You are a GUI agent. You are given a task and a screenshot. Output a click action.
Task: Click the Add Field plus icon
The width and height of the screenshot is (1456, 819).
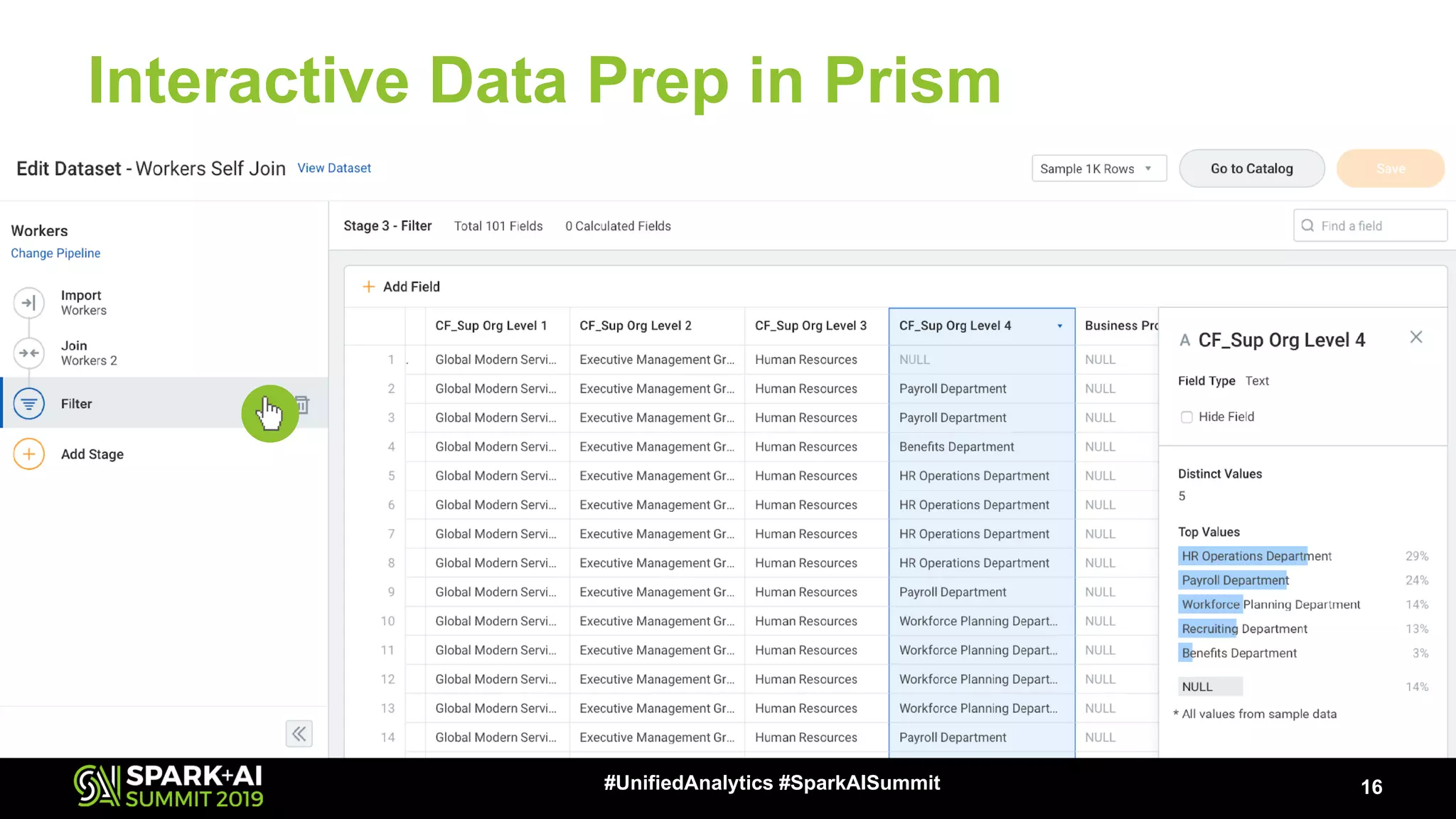(368, 287)
